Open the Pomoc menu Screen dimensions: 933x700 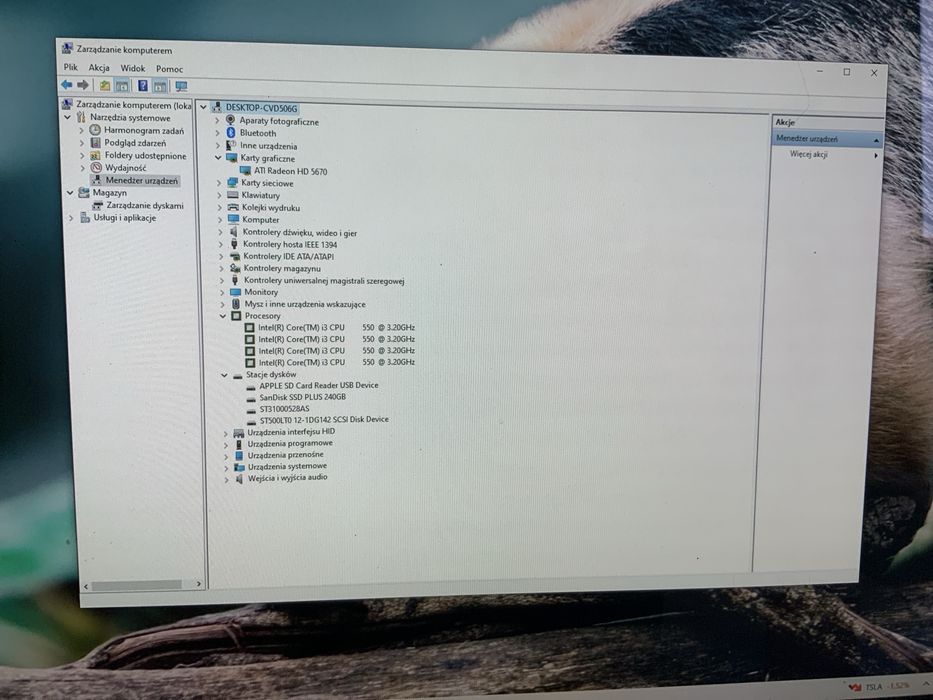(x=170, y=69)
